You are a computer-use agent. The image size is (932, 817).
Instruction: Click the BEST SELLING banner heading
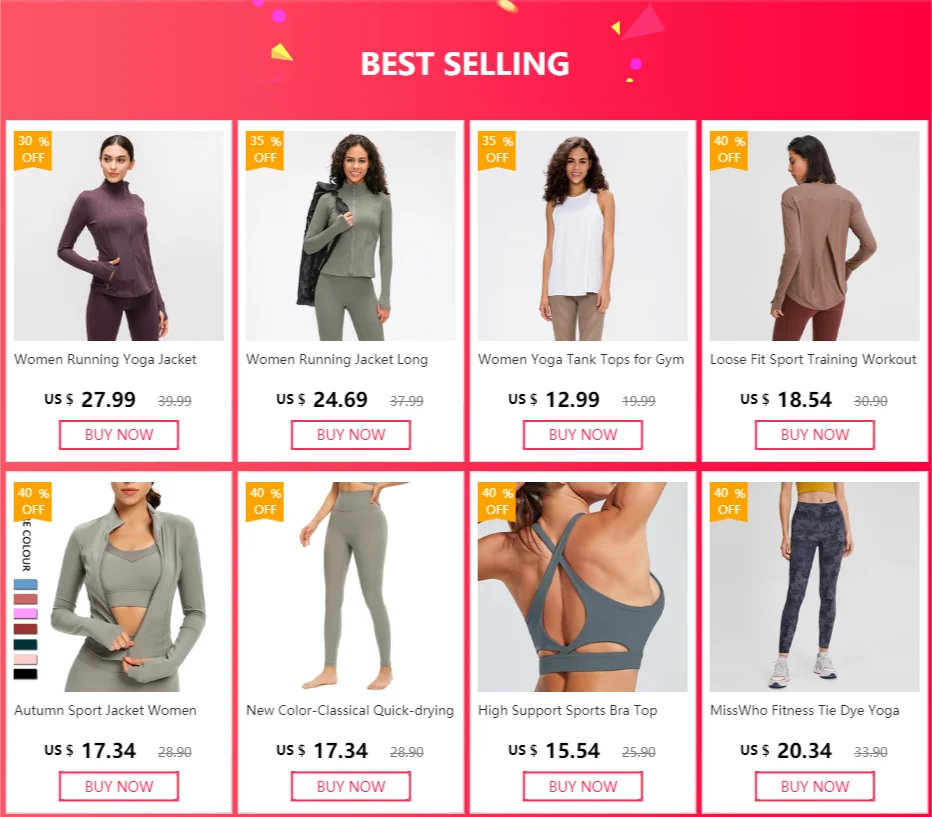465,64
